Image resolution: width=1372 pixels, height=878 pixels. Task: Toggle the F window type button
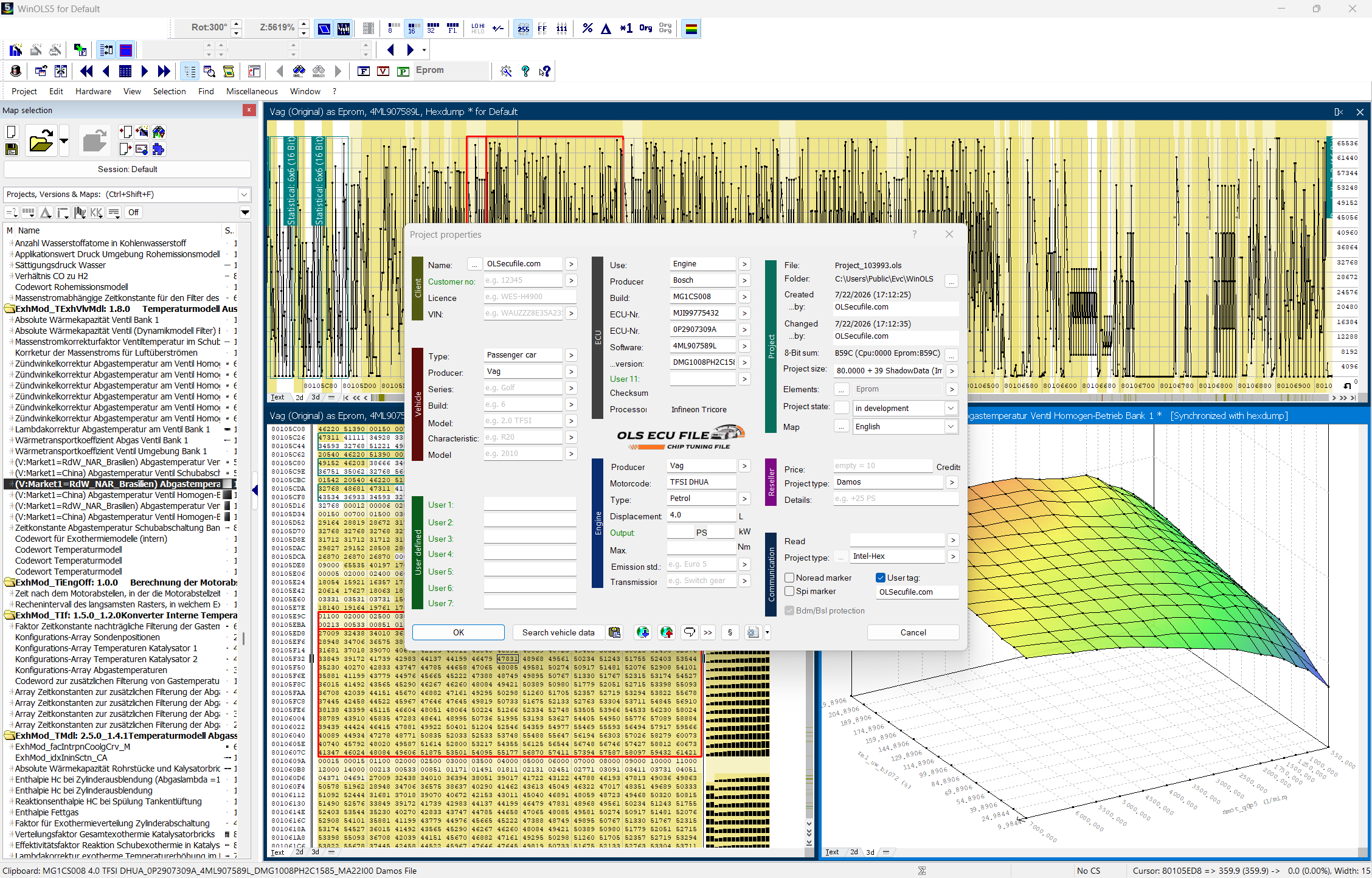(x=364, y=71)
